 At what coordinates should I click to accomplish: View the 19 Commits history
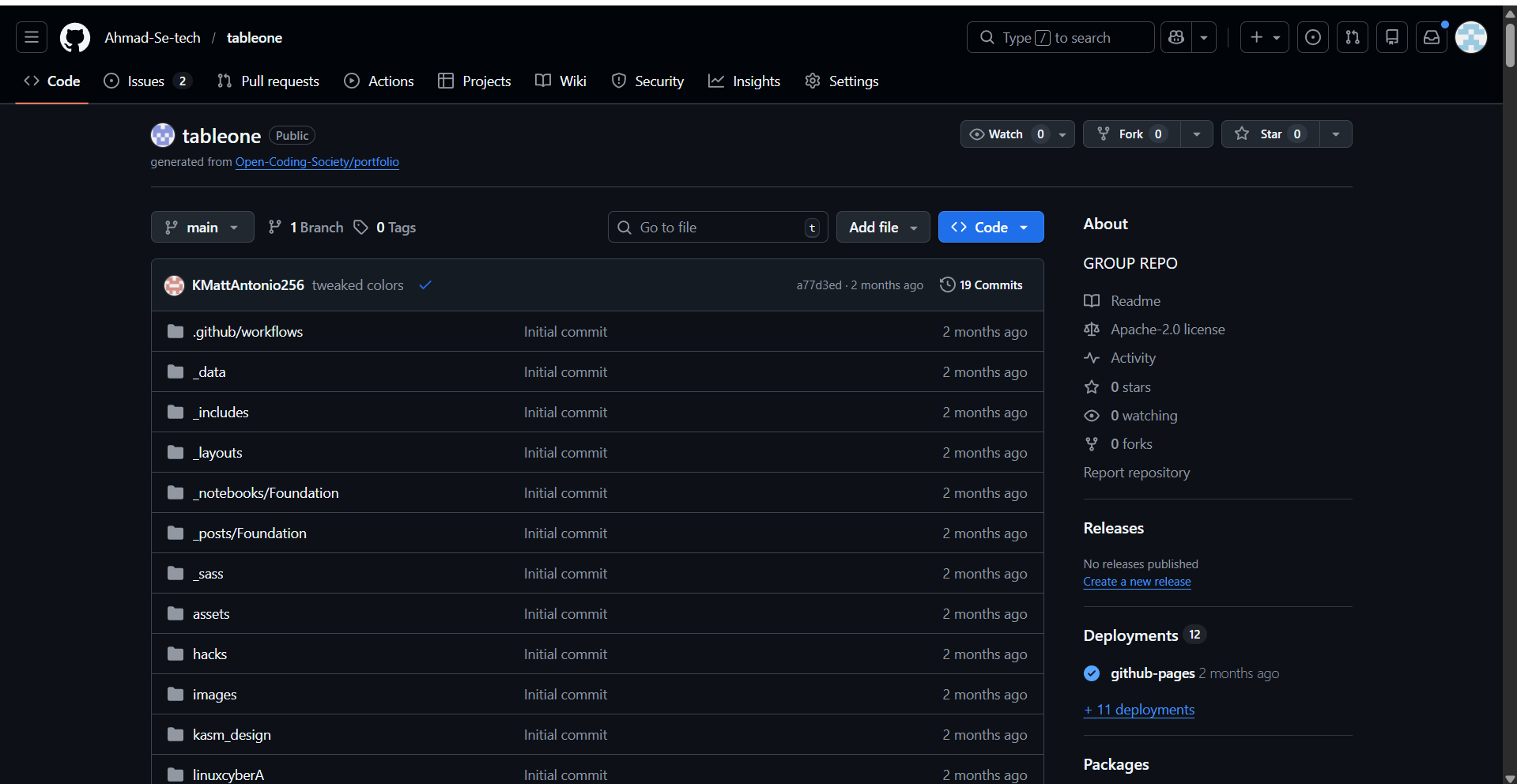[x=981, y=285]
